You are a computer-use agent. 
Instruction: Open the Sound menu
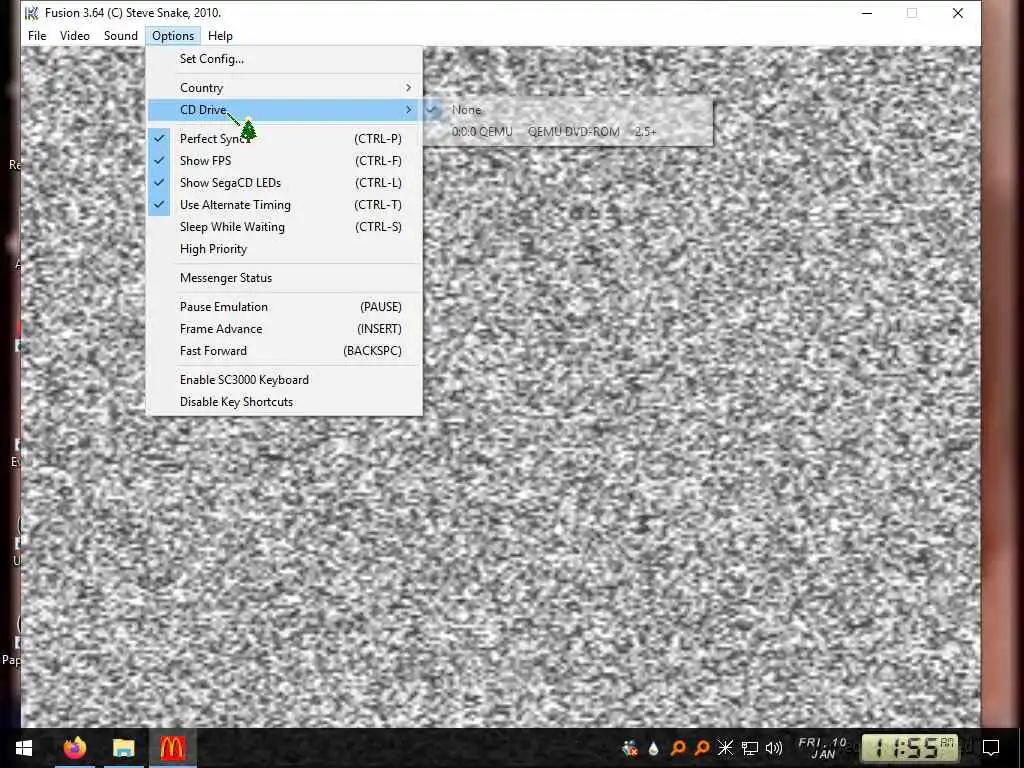121,36
